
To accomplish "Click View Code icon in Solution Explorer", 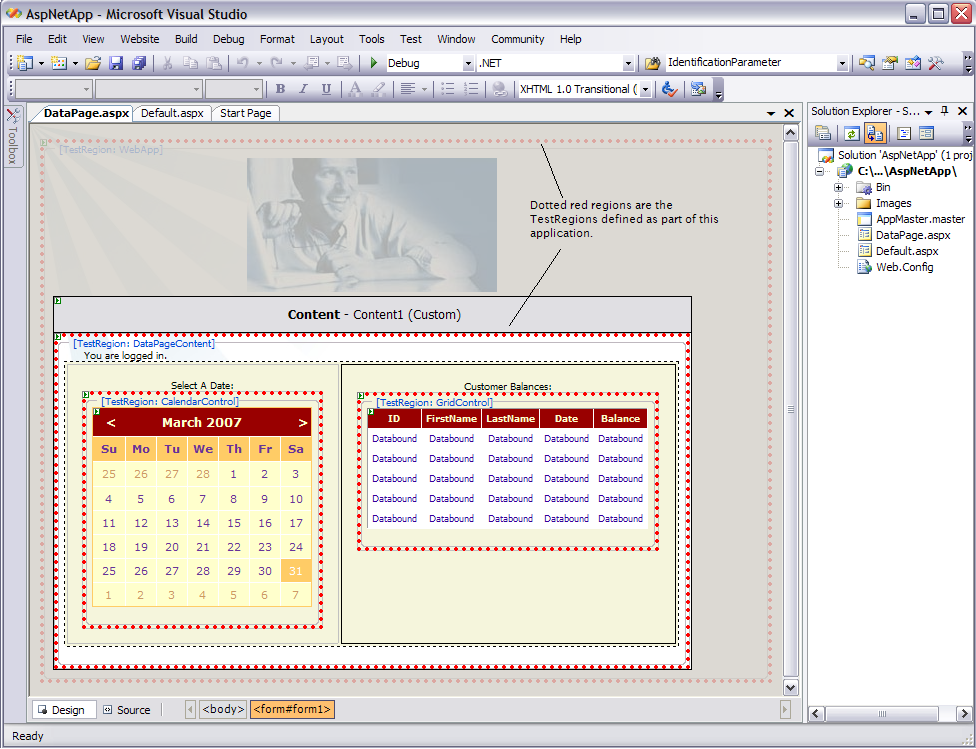I will coord(904,133).
